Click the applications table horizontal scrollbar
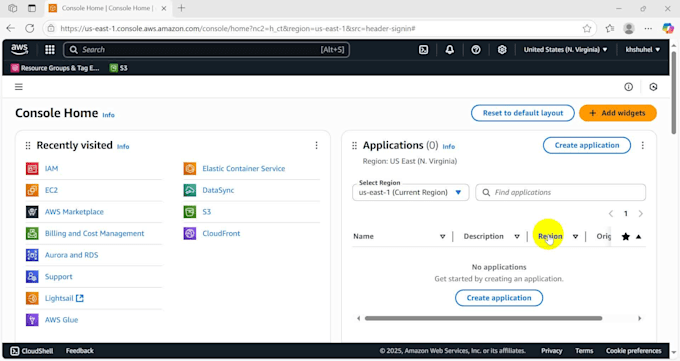Screen dimensions: 680x361 click(483, 318)
